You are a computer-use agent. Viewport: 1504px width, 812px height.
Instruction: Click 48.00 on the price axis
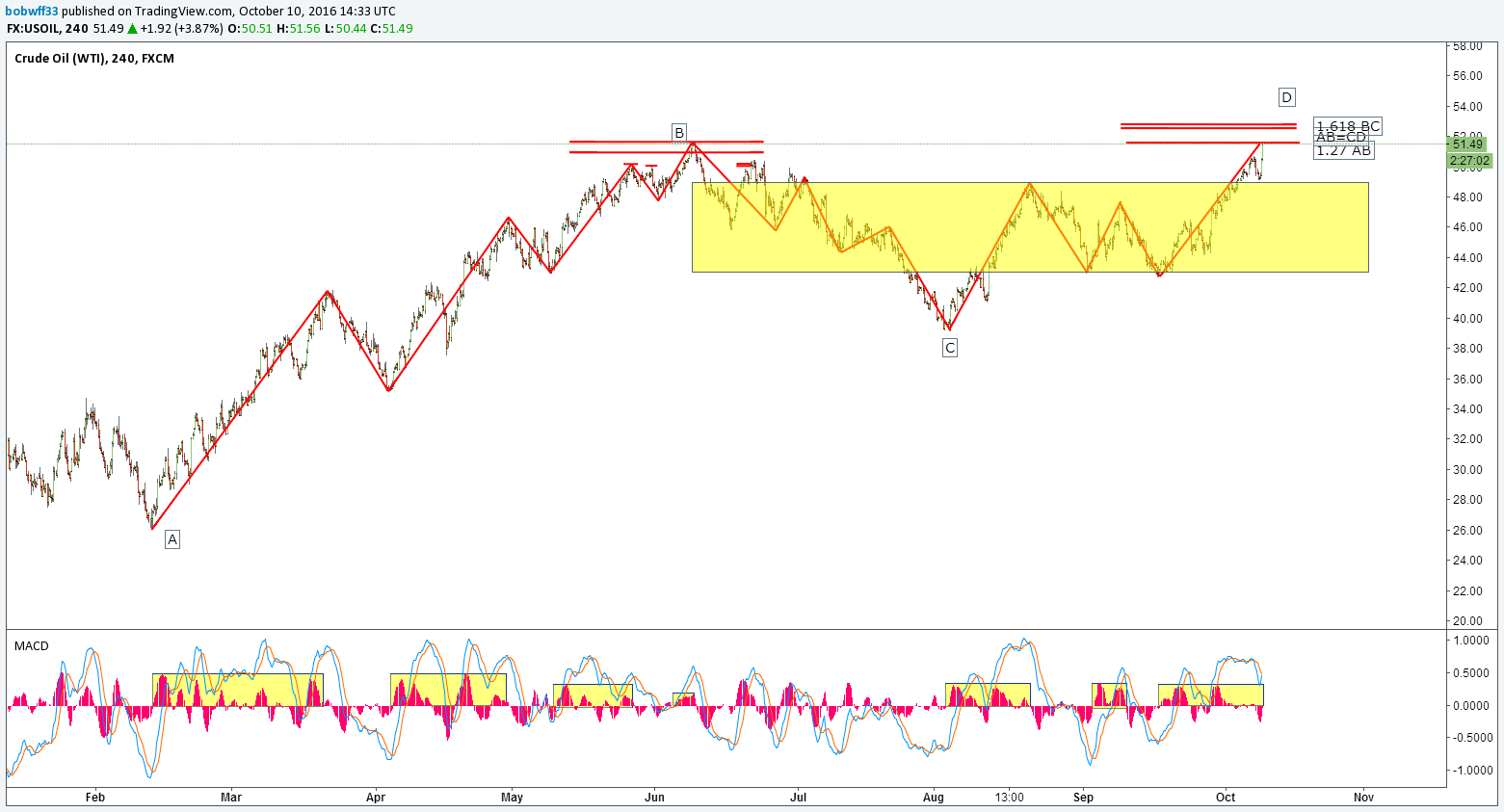(x=1467, y=197)
